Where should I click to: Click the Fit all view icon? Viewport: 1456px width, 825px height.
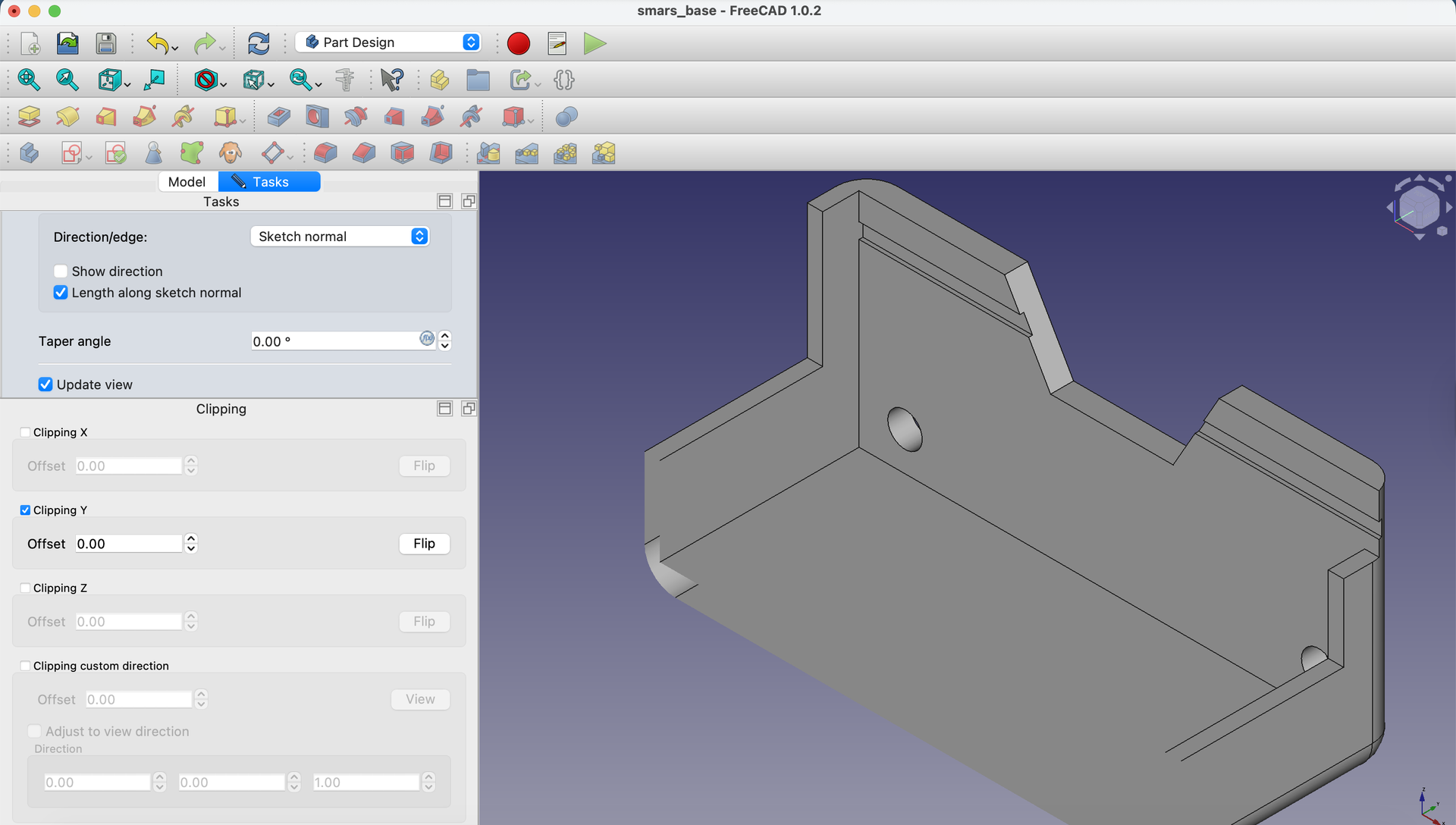29,80
